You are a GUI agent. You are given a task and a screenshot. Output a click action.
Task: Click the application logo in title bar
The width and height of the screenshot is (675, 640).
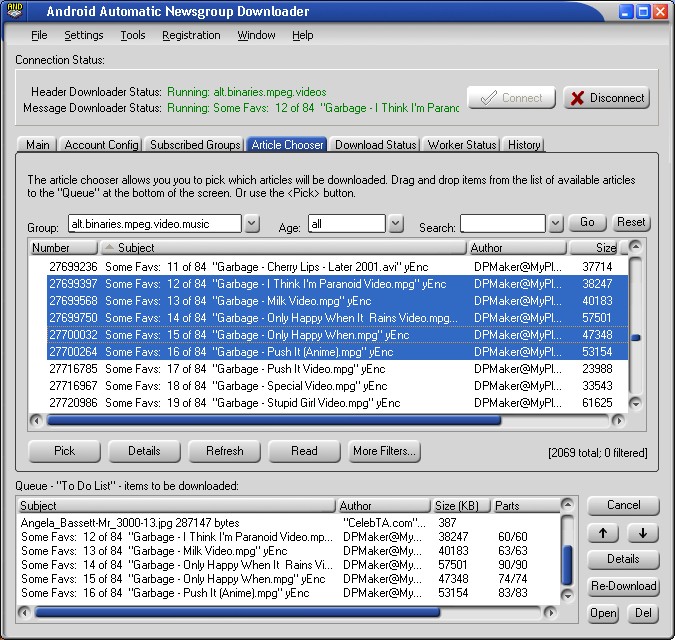[x=15, y=11]
